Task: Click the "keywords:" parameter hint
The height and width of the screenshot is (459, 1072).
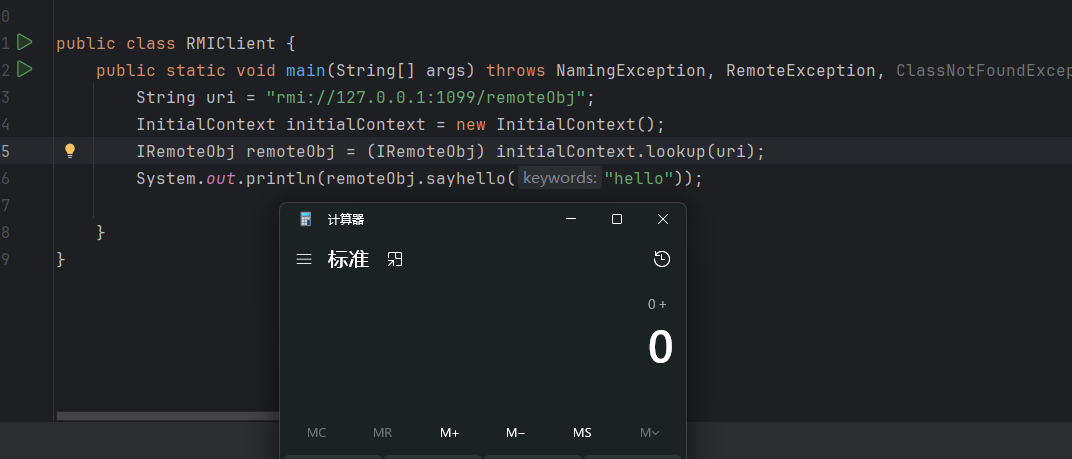Action: pos(560,178)
